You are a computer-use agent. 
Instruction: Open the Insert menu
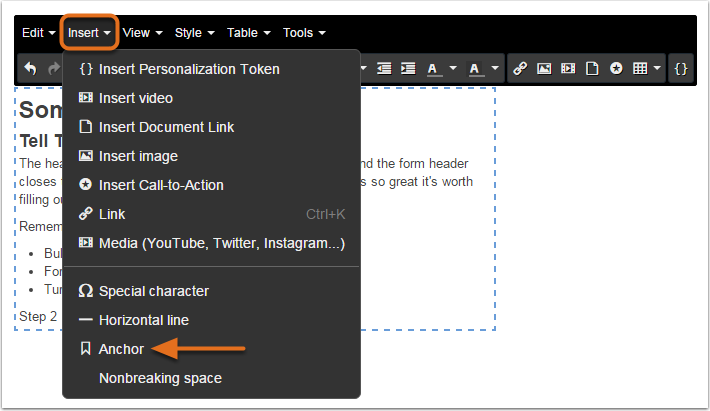(89, 33)
